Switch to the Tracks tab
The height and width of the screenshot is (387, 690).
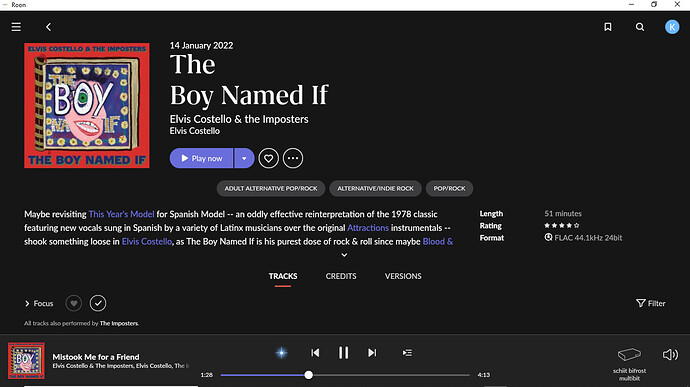pos(283,276)
